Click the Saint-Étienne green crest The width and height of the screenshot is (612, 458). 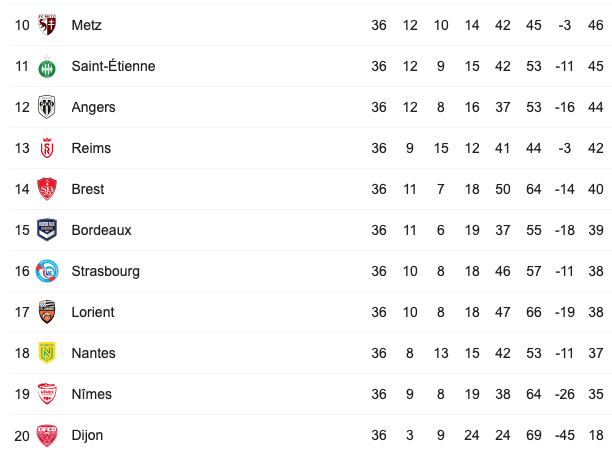(x=47, y=67)
